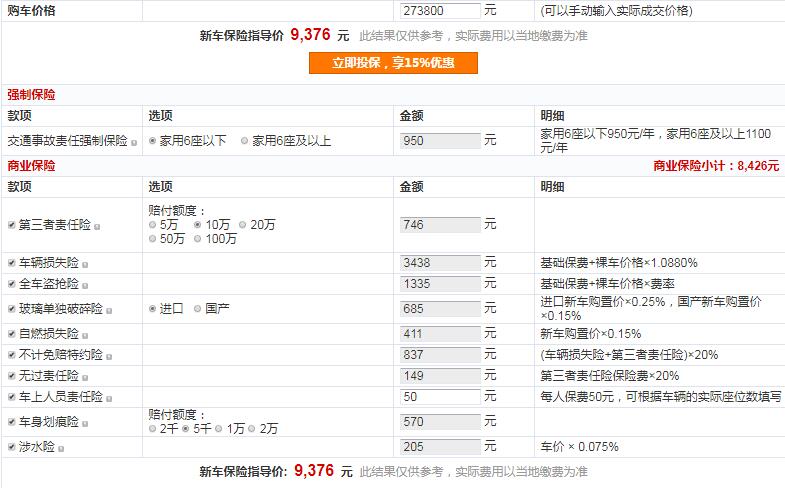Click the info icon beside 车上人员责任险
The image size is (785, 488).
pyautogui.click(x=109, y=399)
